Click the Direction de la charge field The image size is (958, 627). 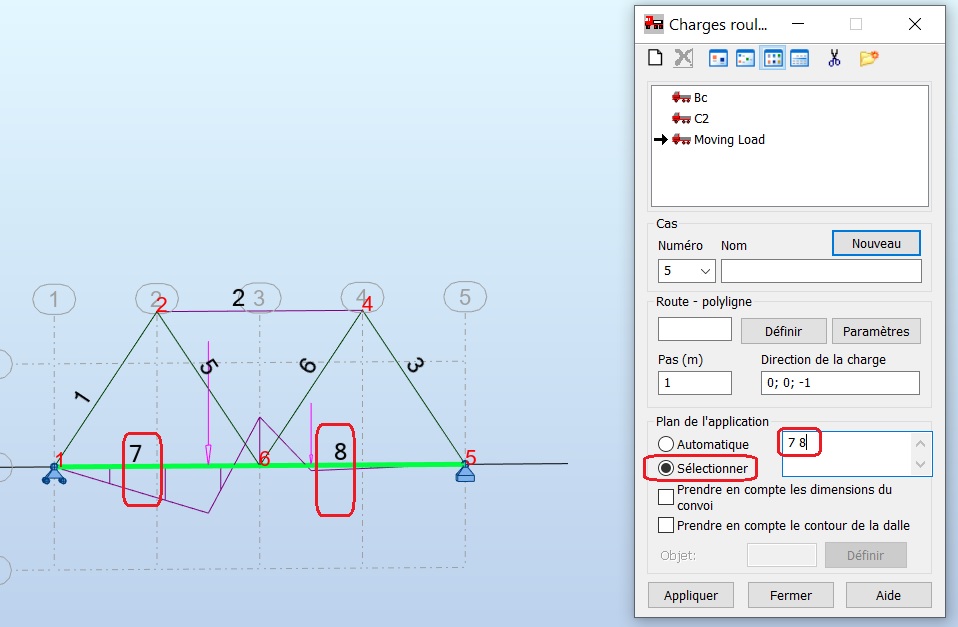click(x=840, y=383)
